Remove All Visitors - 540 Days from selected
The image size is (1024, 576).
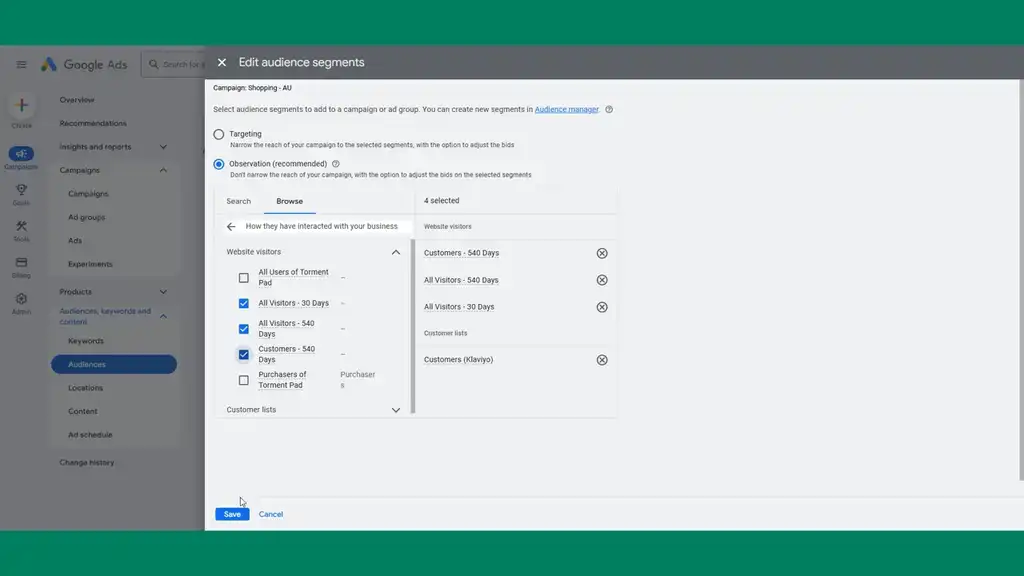(x=602, y=280)
